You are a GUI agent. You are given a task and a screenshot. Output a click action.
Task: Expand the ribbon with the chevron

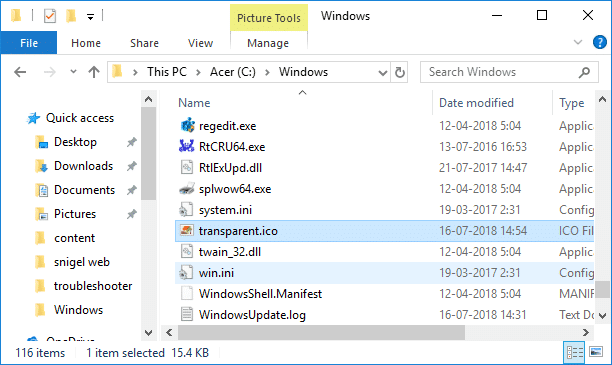pos(578,42)
